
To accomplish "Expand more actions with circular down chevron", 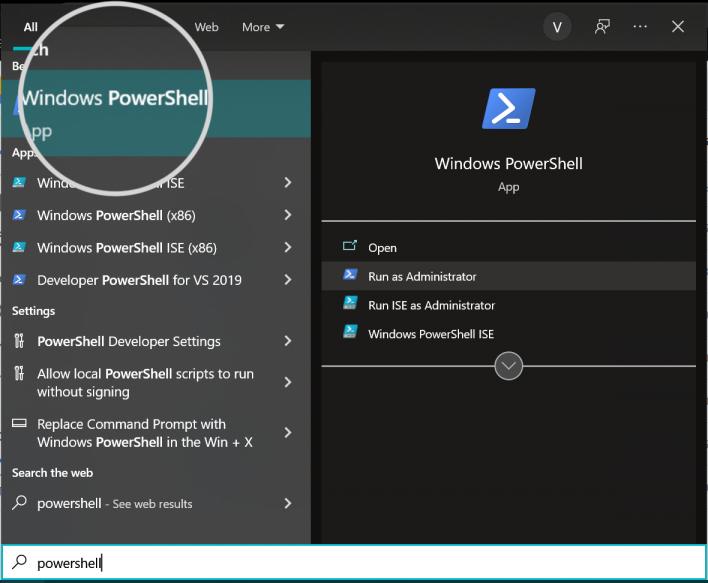I will [x=508, y=366].
